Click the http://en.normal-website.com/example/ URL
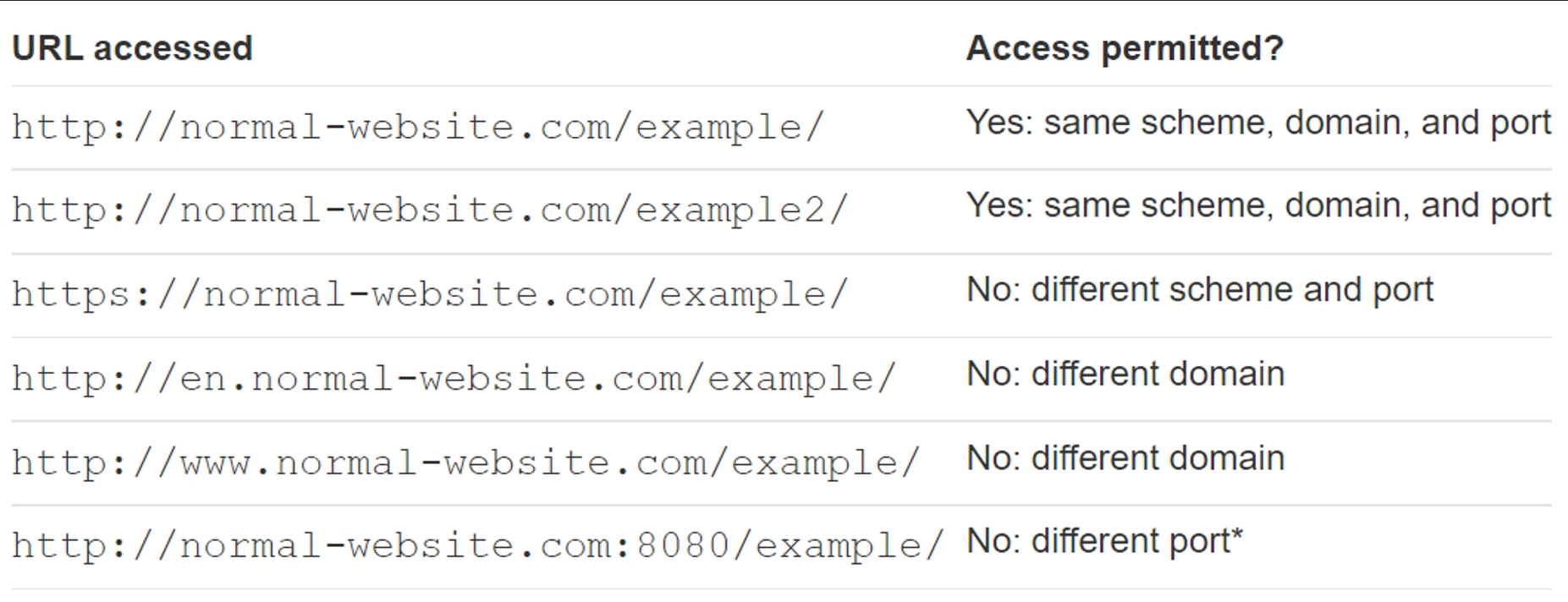Viewport: 1568px width, 602px height. [x=454, y=378]
